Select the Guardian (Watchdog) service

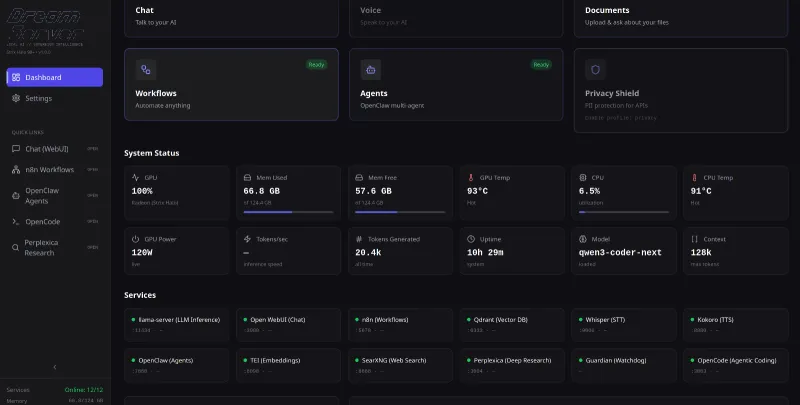pos(624,365)
